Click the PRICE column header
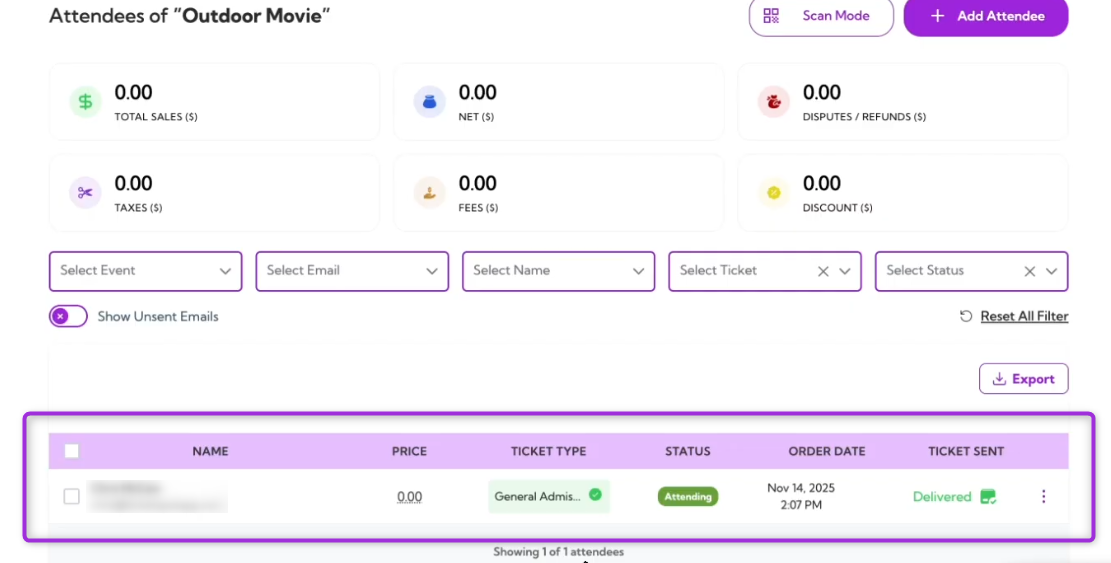The height and width of the screenshot is (563, 1111). [410, 451]
